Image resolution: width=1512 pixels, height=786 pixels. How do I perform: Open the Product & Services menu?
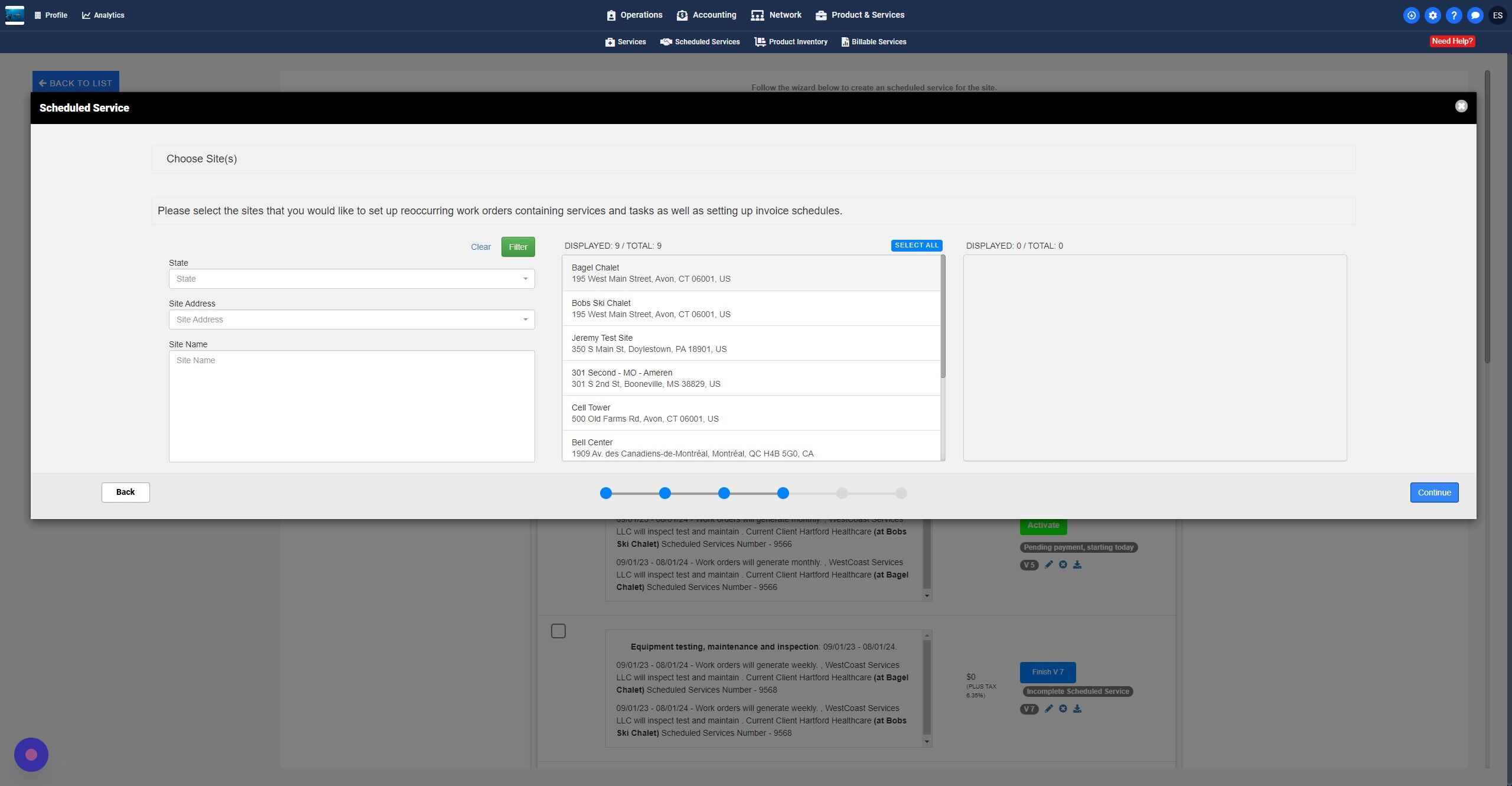click(x=860, y=15)
